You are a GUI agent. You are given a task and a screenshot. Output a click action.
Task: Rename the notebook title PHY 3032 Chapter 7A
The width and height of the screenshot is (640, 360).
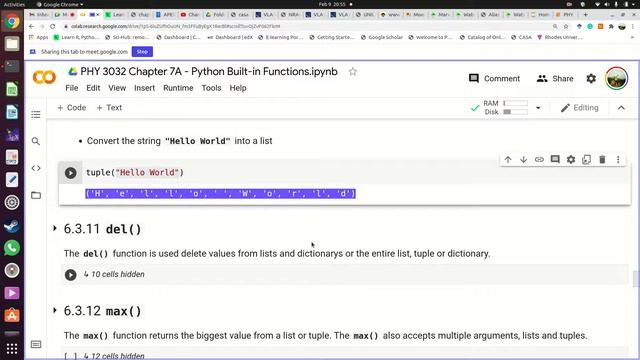(x=209, y=71)
